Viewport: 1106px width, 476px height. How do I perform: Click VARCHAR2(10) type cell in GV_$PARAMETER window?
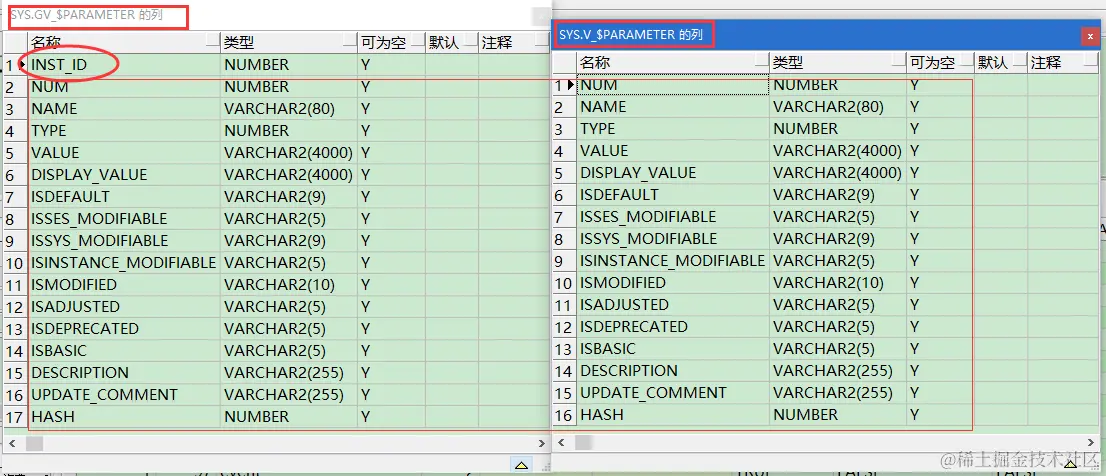pos(289,284)
